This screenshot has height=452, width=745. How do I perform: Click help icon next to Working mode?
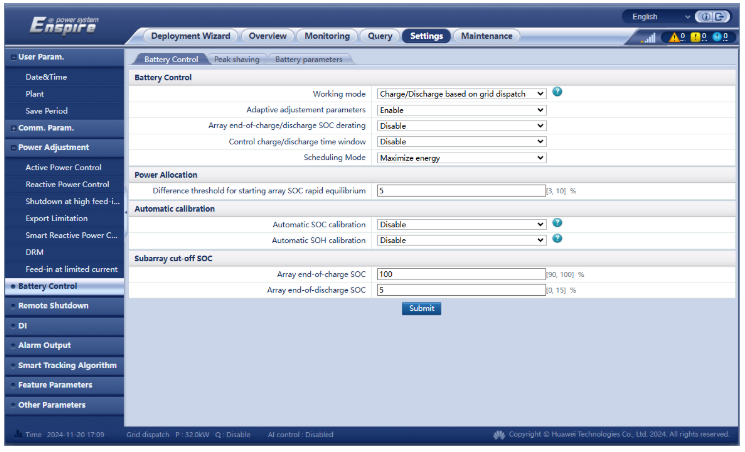[557, 92]
